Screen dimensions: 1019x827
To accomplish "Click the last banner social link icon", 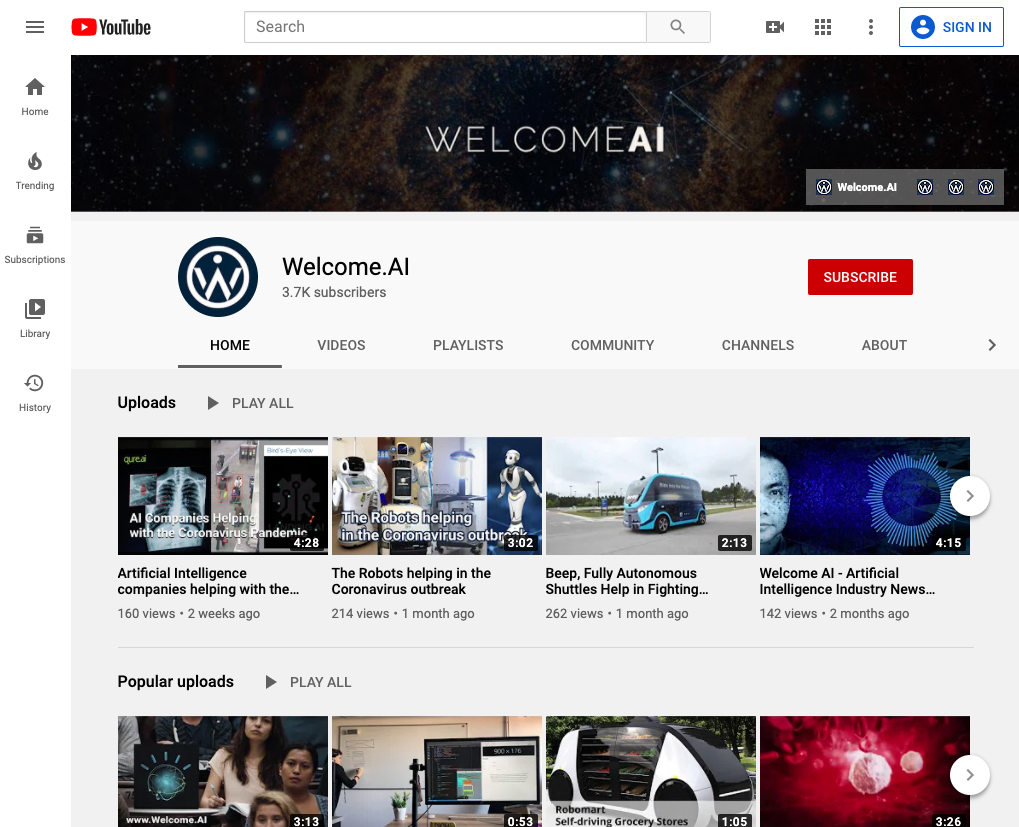I will (986, 187).
